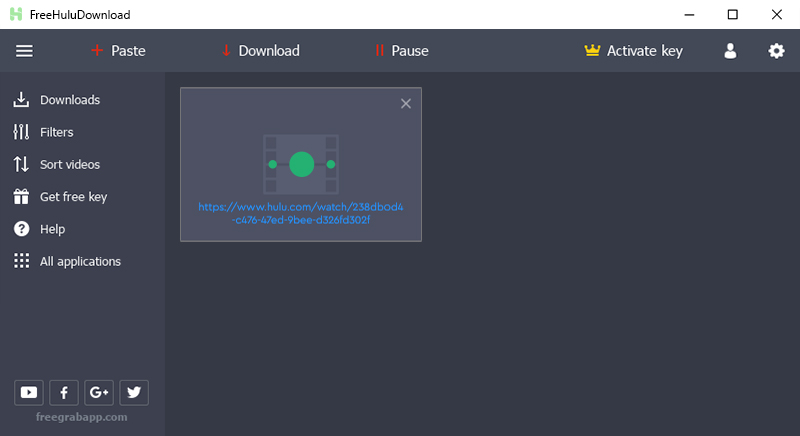Open the YouTube social icon
Screen dimensions: 800x436
pos(29,392)
